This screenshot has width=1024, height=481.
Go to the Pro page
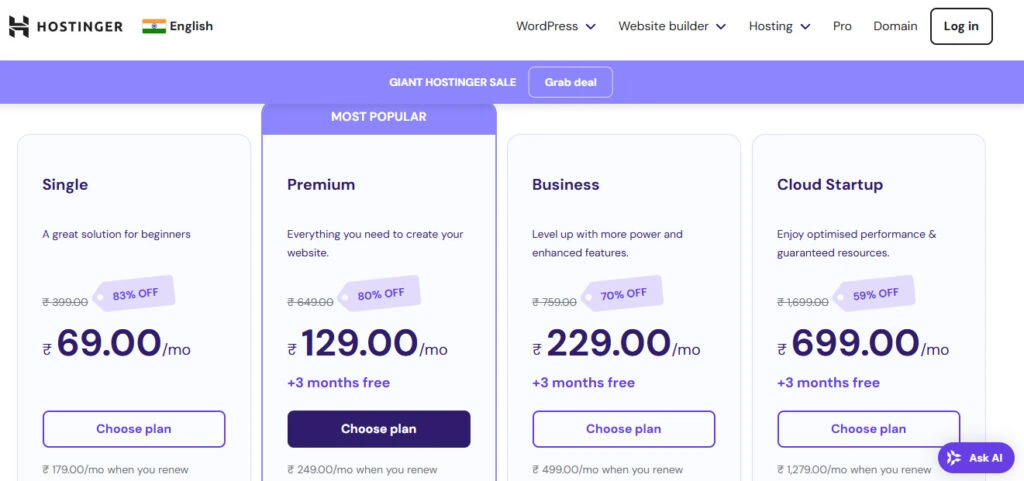point(842,27)
